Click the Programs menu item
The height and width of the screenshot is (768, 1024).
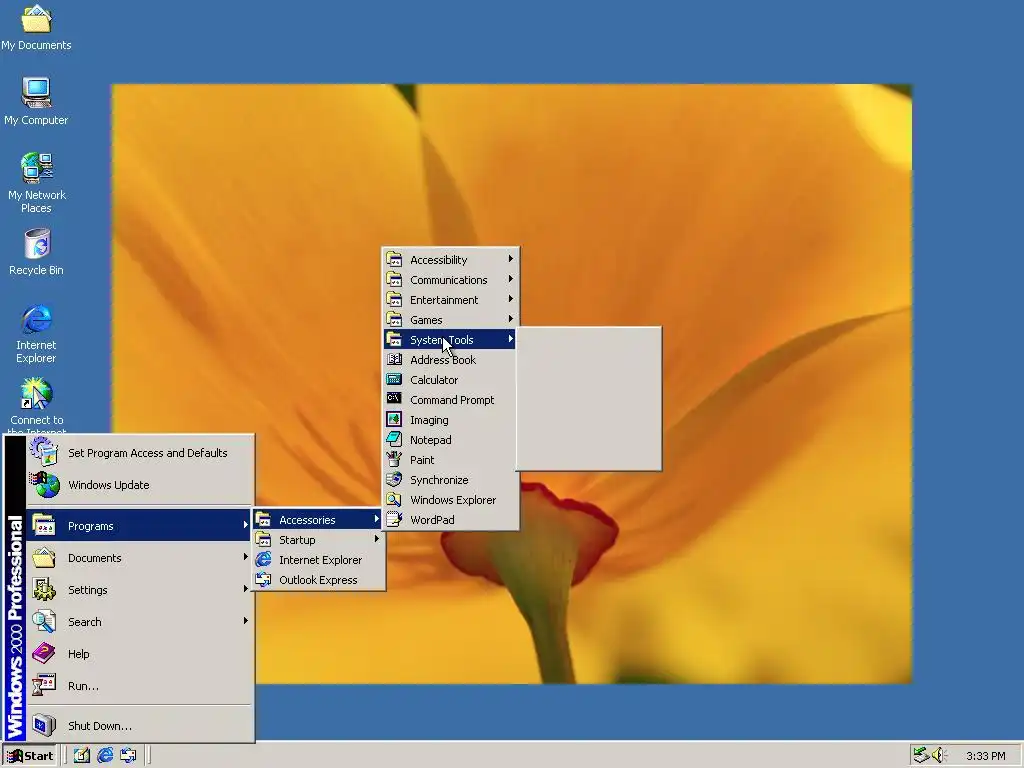point(139,526)
